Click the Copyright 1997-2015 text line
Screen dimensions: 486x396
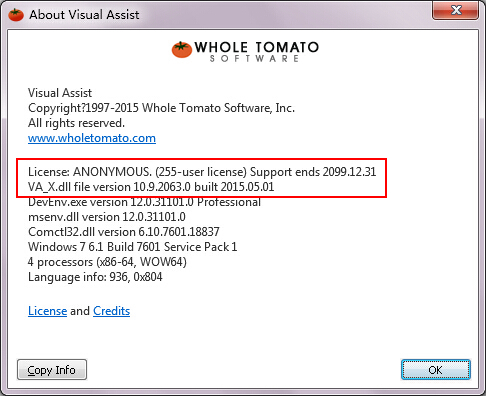coord(161,108)
